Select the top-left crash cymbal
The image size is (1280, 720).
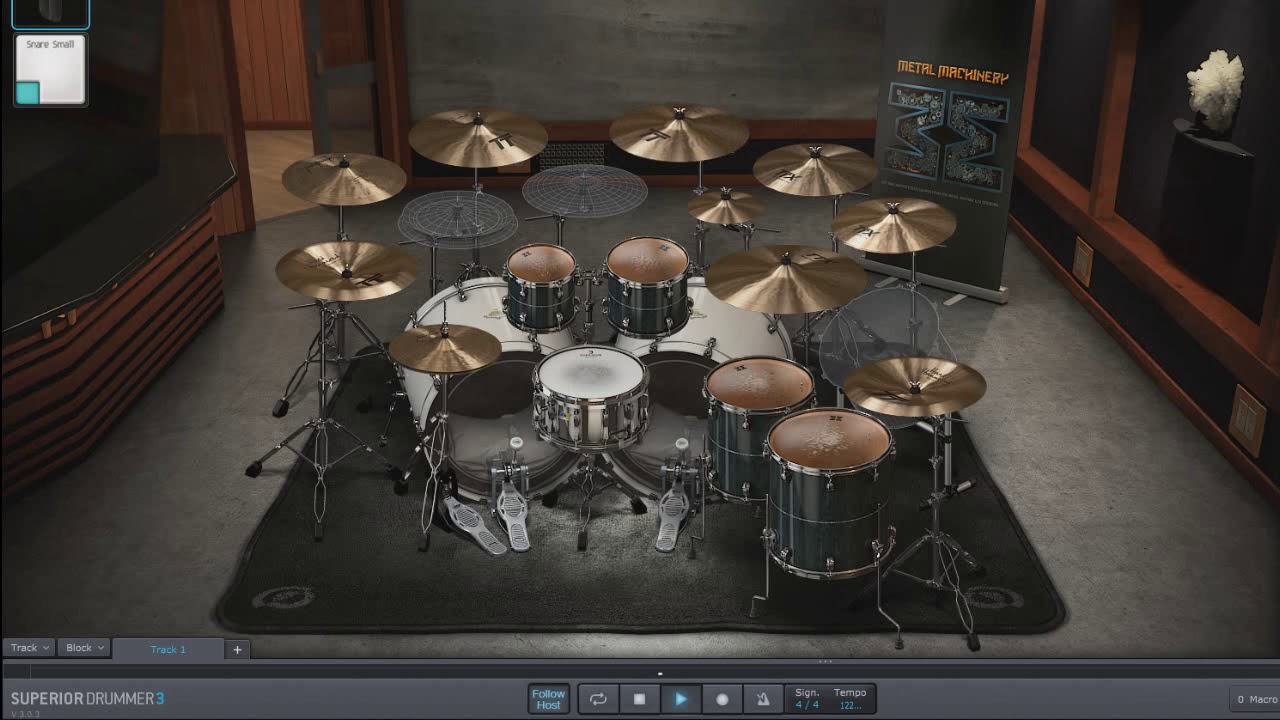[x=478, y=137]
